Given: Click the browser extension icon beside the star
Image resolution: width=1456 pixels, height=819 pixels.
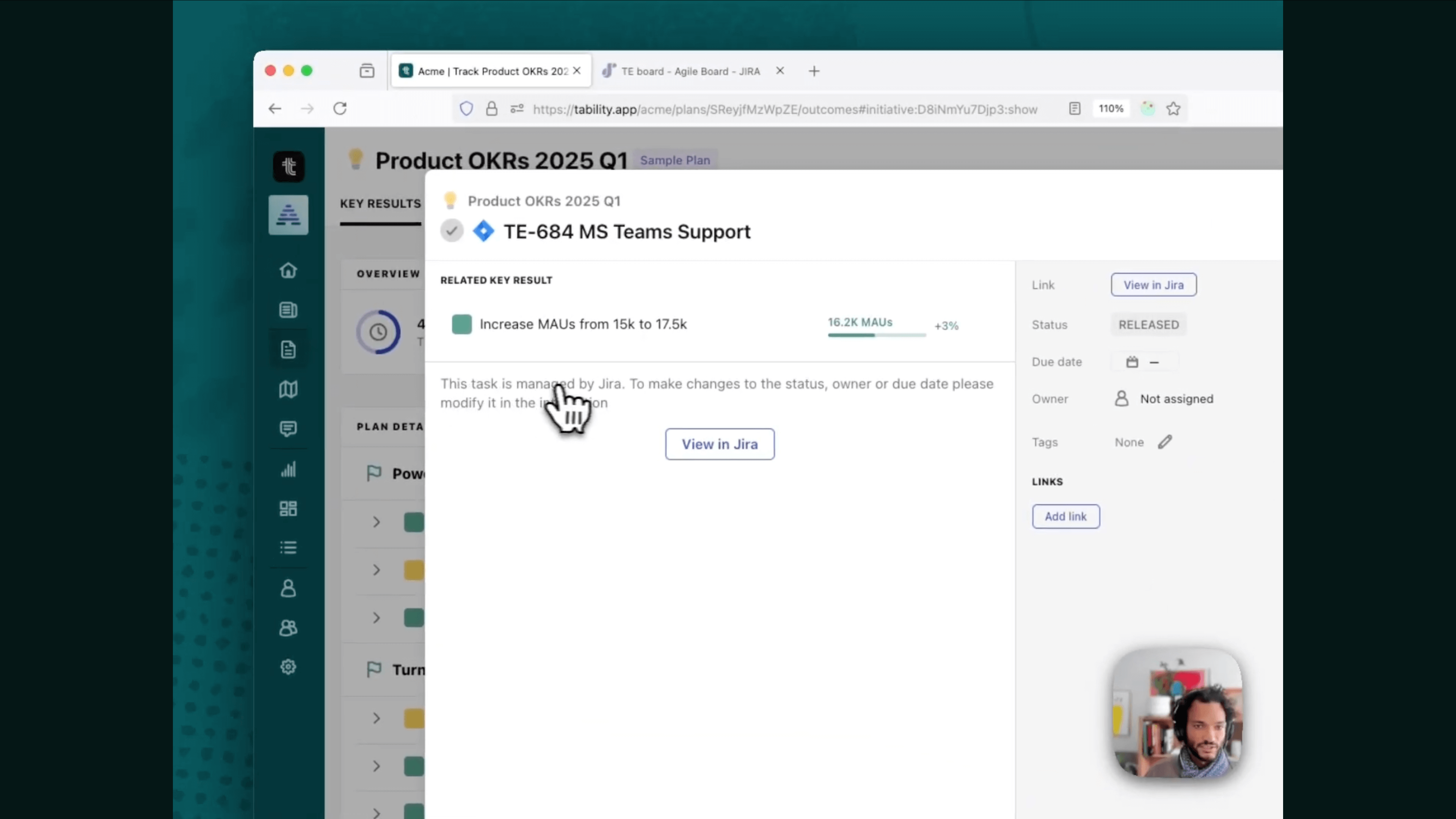Looking at the screenshot, I should click(x=1148, y=108).
